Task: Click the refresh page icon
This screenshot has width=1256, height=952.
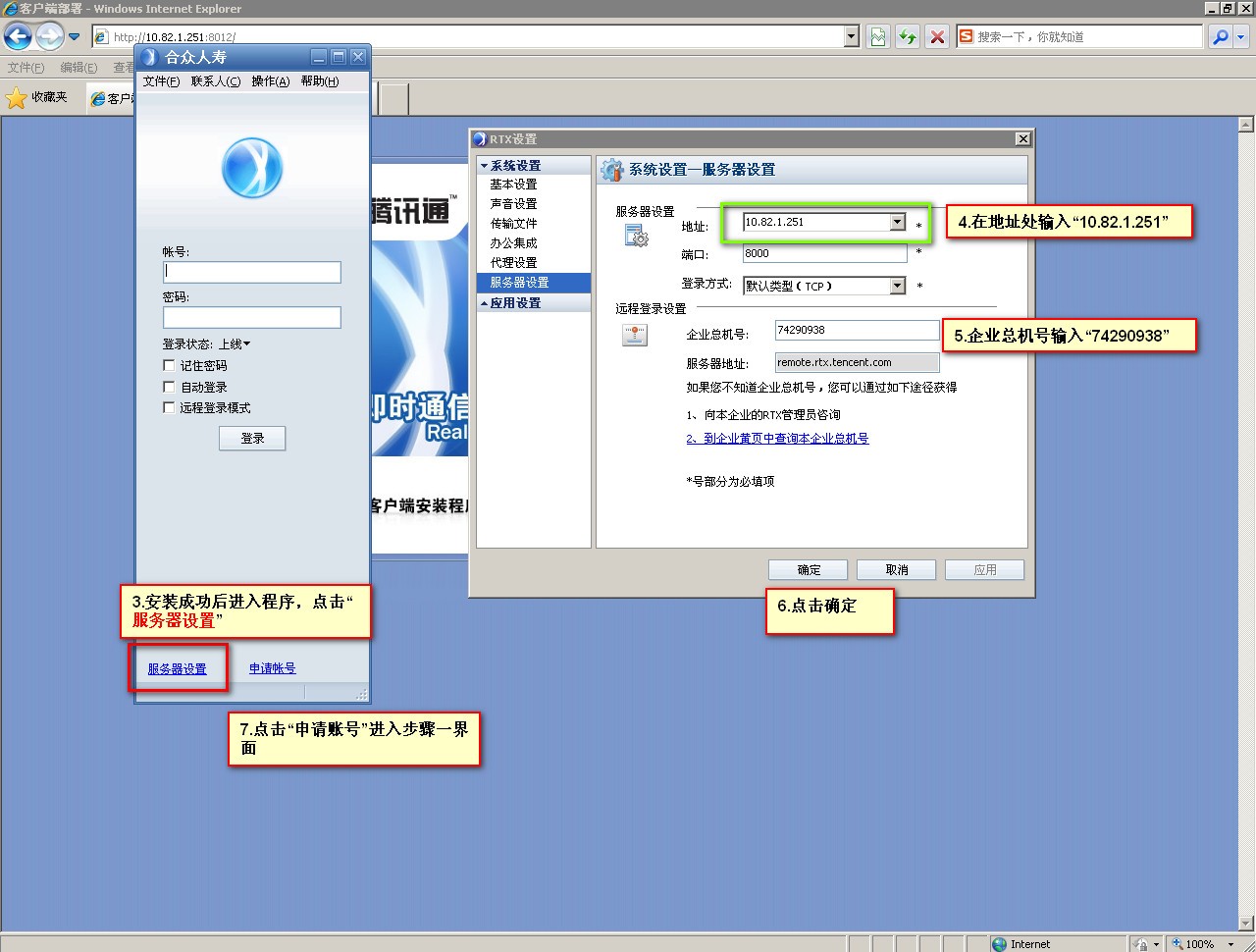Action: (x=908, y=37)
